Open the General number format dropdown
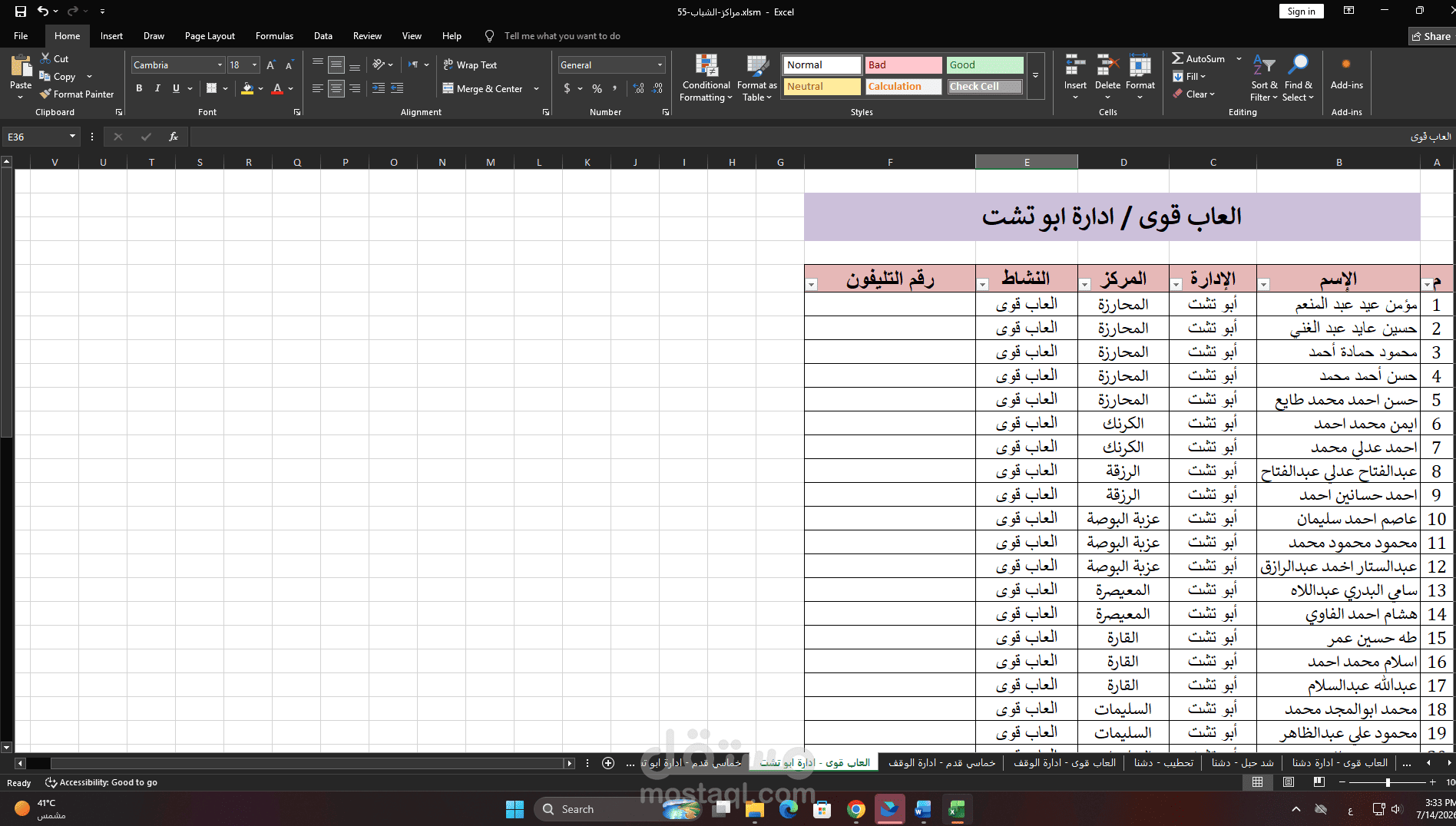Screen dimensions: 1456x826 point(660,65)
